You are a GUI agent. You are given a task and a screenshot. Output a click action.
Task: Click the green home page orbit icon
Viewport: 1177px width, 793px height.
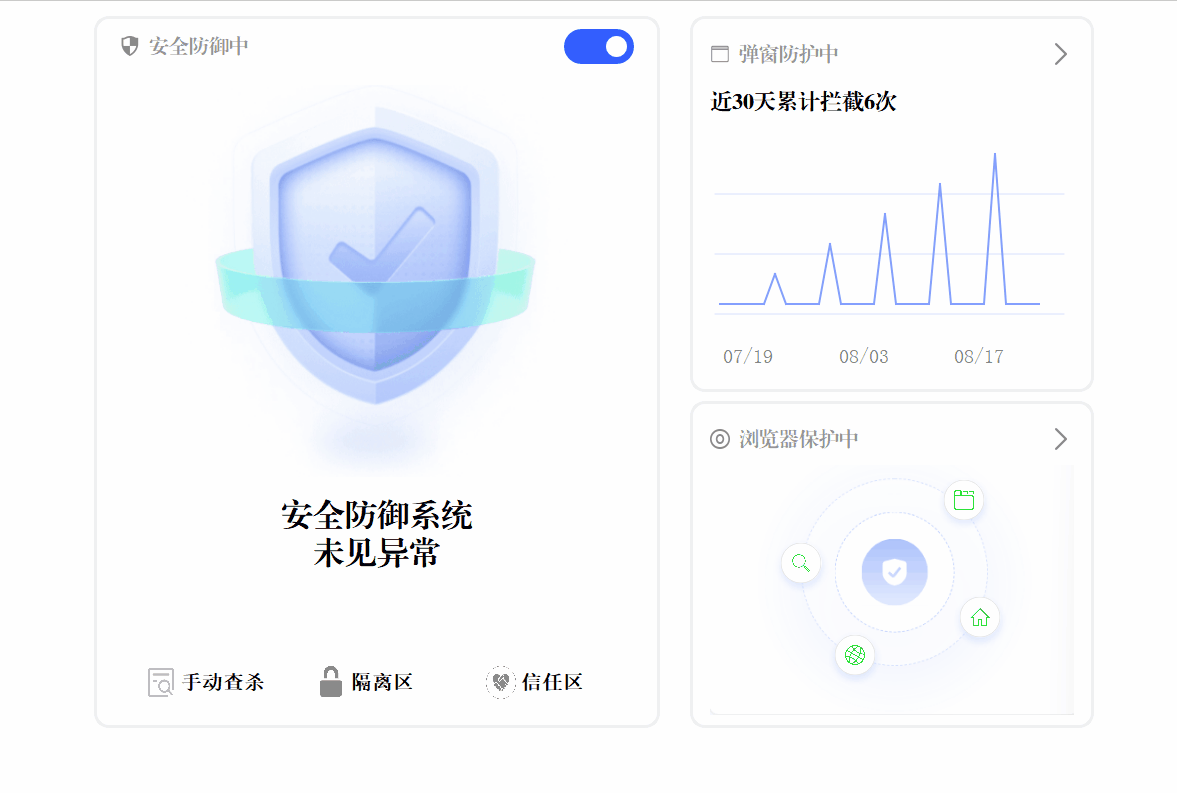[x=980, y=617]
